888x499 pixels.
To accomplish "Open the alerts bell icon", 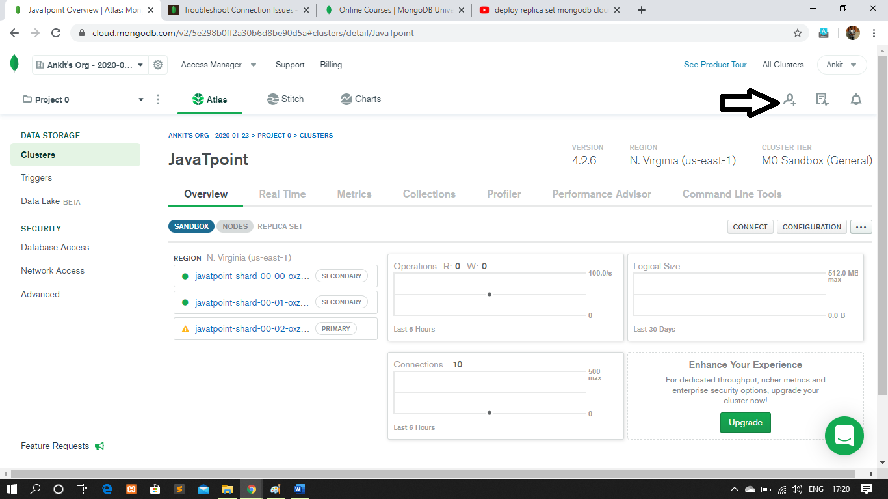I will 856,100.
